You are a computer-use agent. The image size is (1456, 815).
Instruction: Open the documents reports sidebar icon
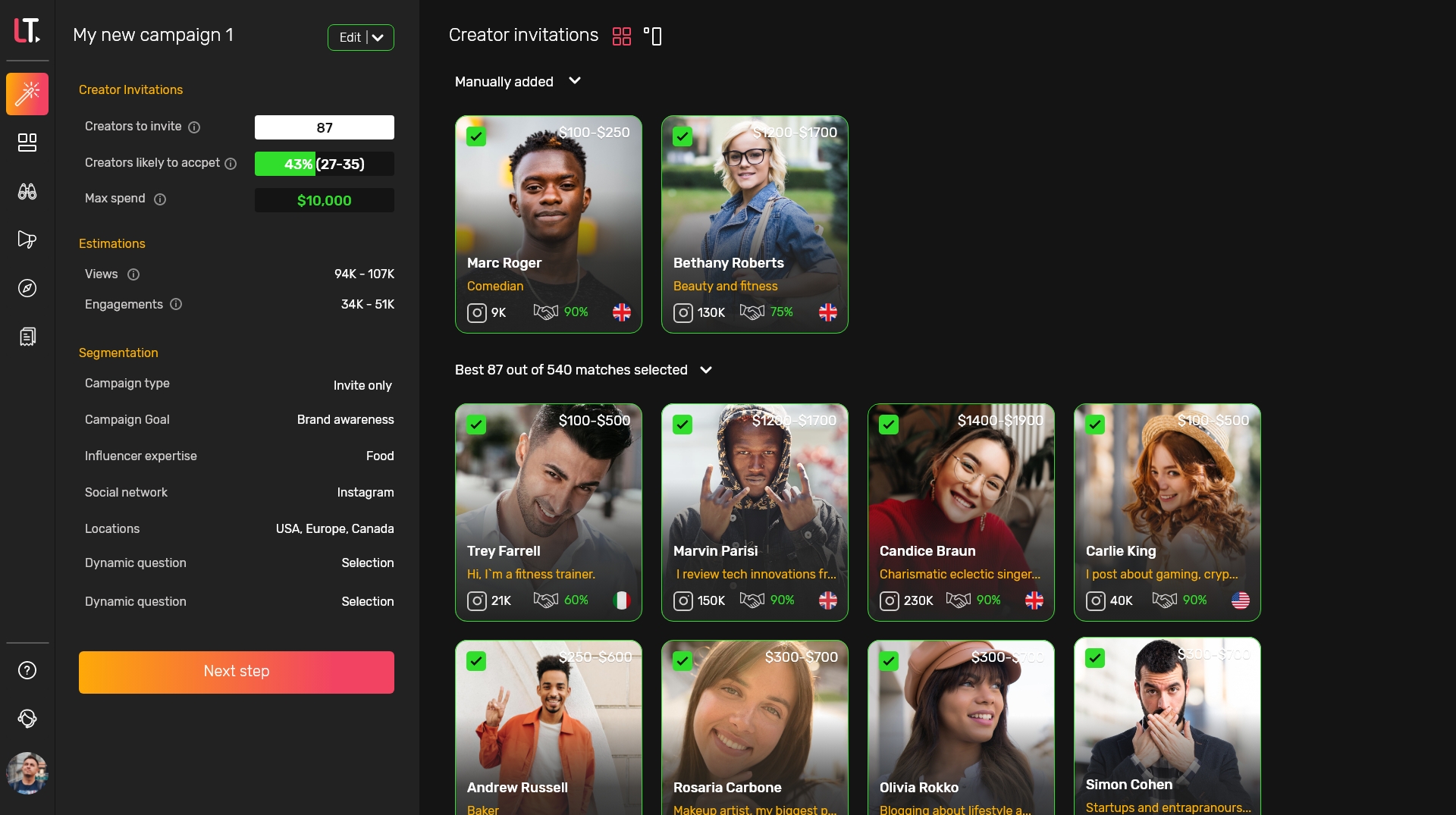[x=27, y=337]
